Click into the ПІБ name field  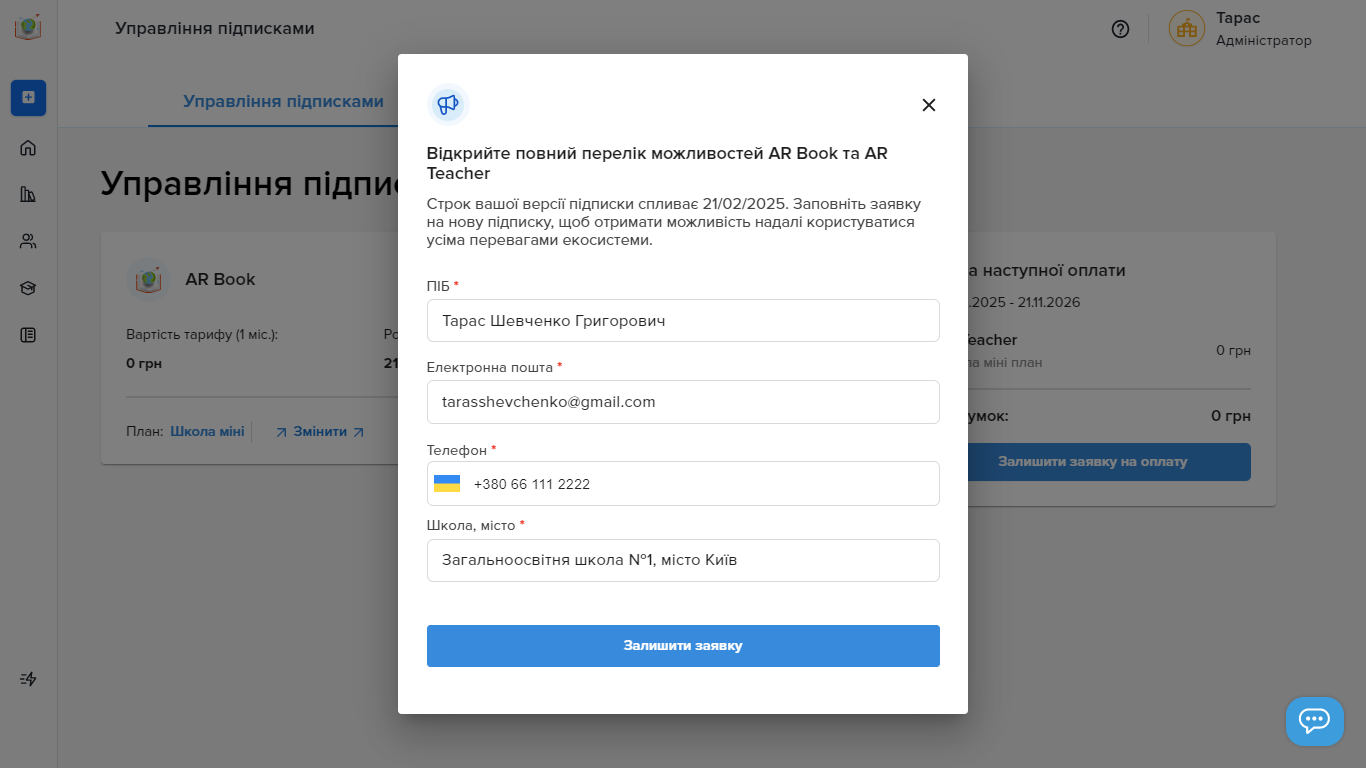click(683, 321)
